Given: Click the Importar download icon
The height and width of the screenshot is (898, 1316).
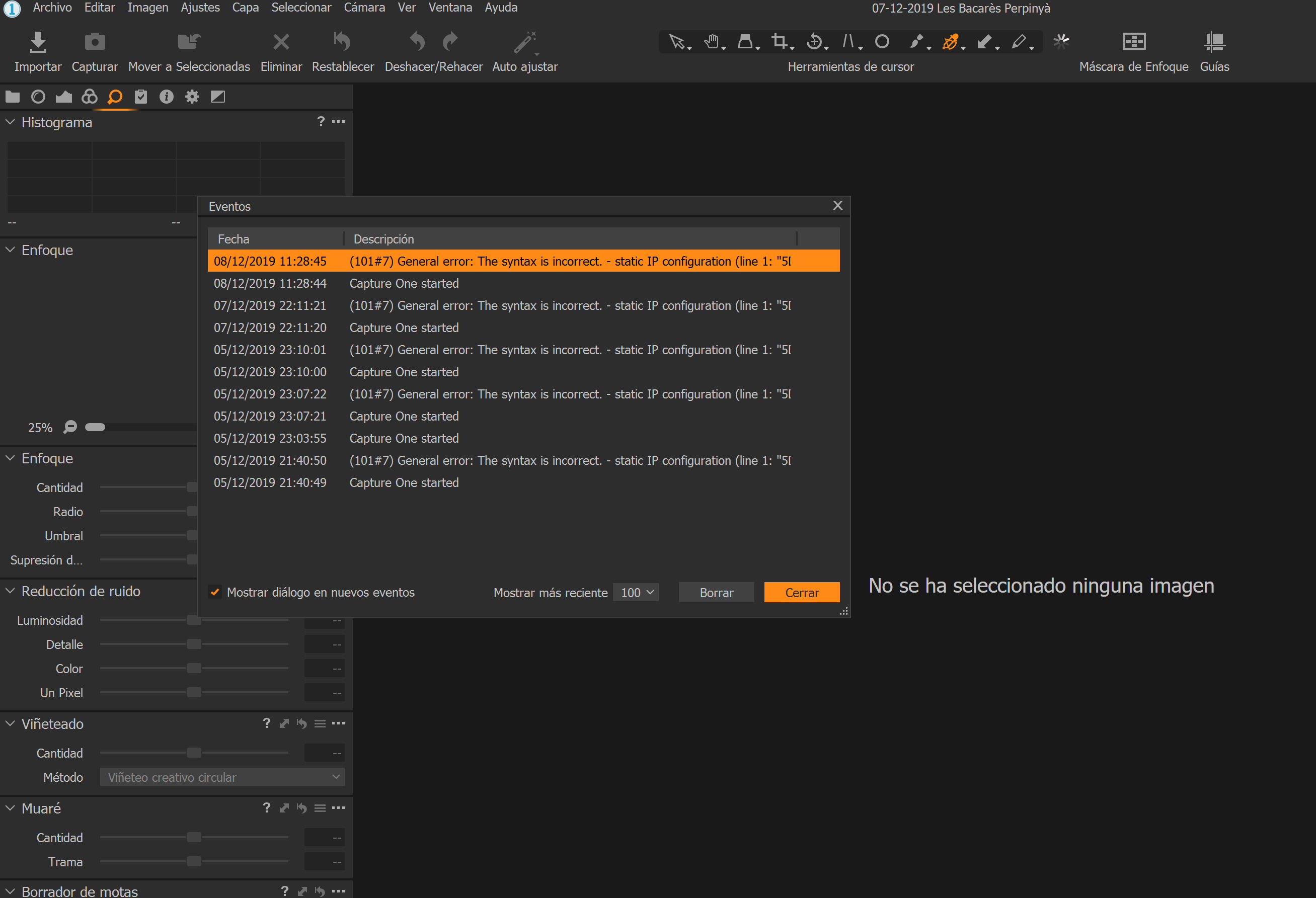Looking at the screenshot, I should 38,42.
